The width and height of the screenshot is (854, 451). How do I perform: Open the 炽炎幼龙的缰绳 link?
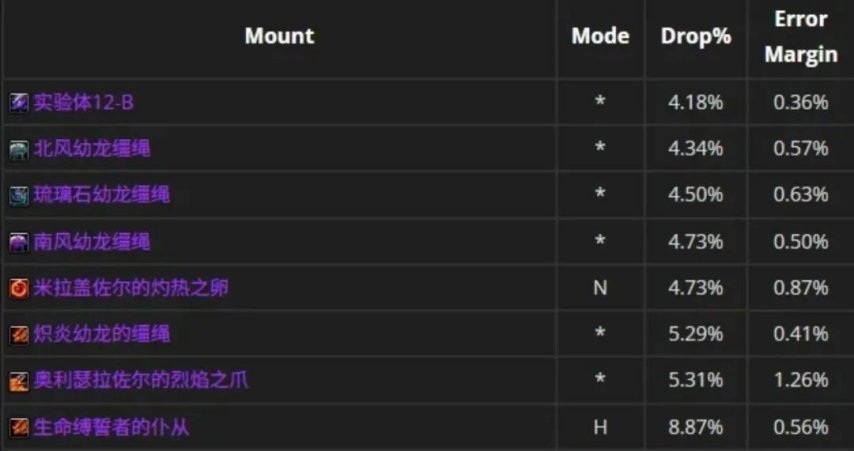(101, 334)
